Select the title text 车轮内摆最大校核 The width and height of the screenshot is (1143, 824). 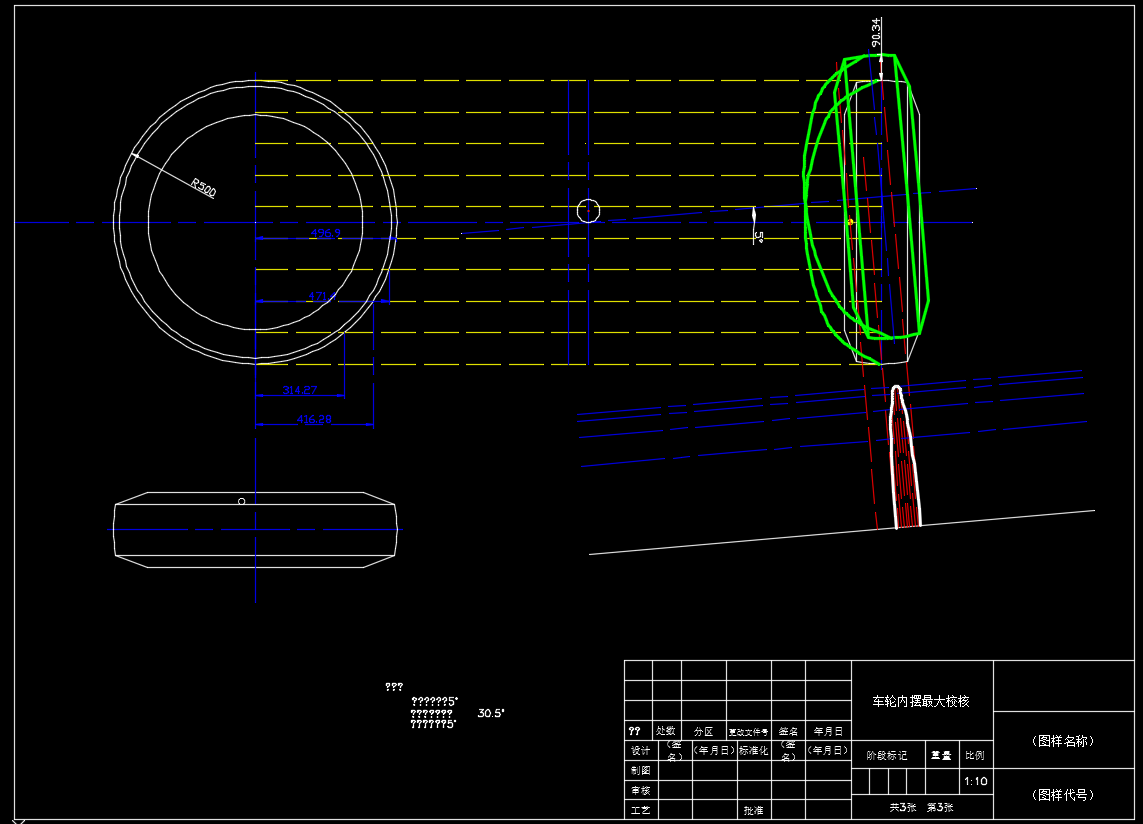tap(921, 701)
